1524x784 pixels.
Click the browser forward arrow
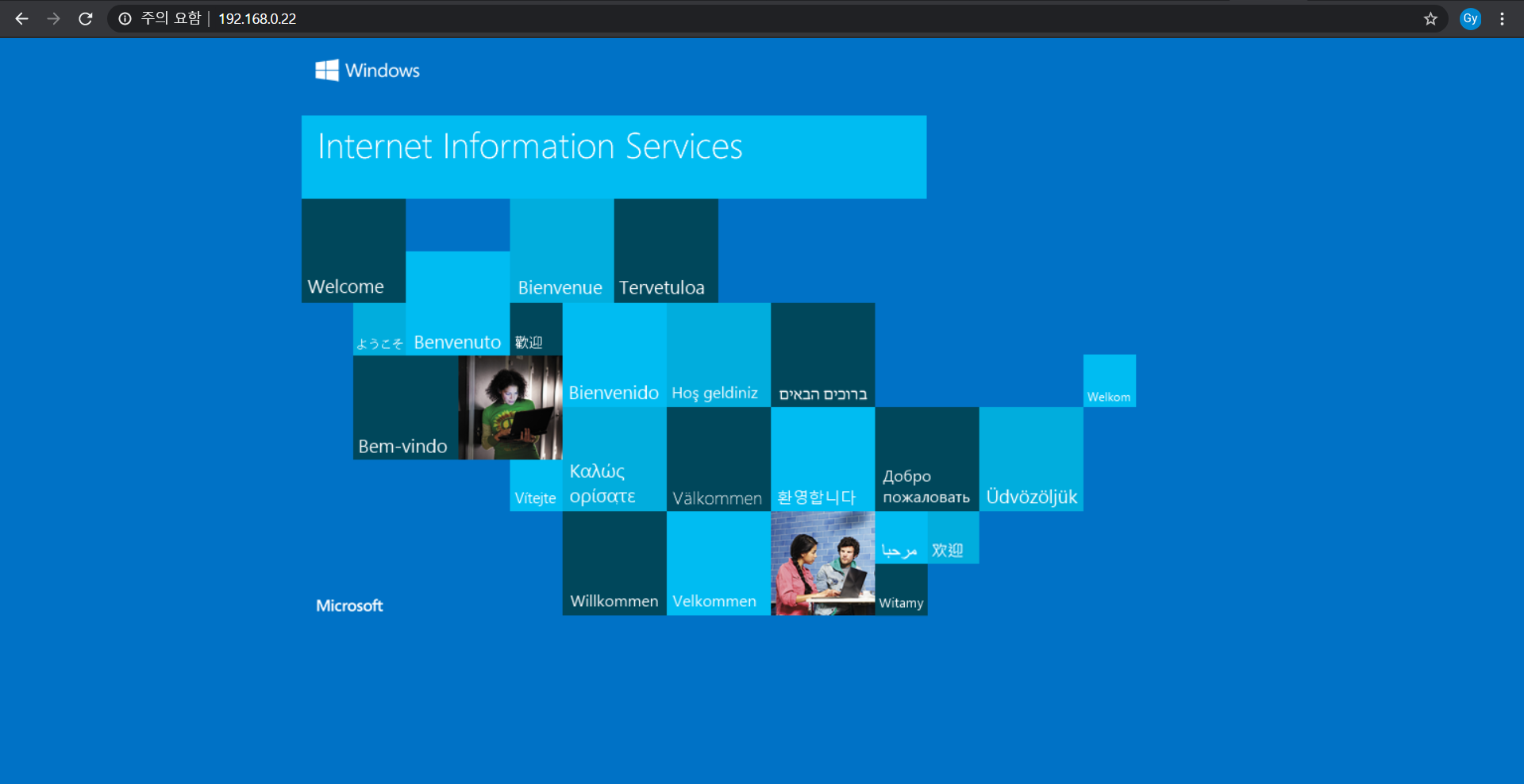coord(53,18)
